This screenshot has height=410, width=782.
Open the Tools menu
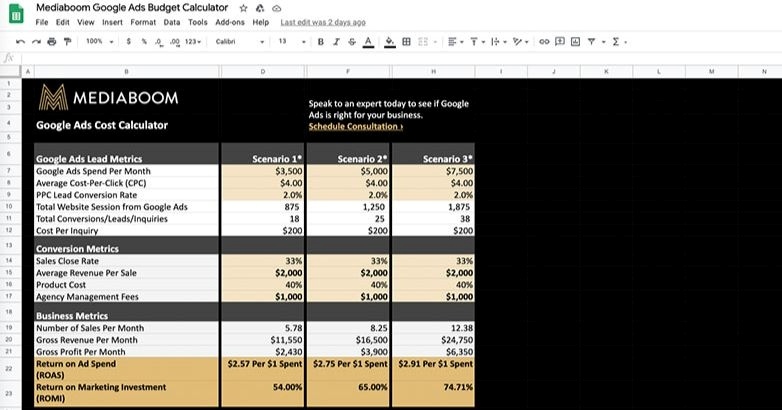pyautogui.click(x=197, y=22)
